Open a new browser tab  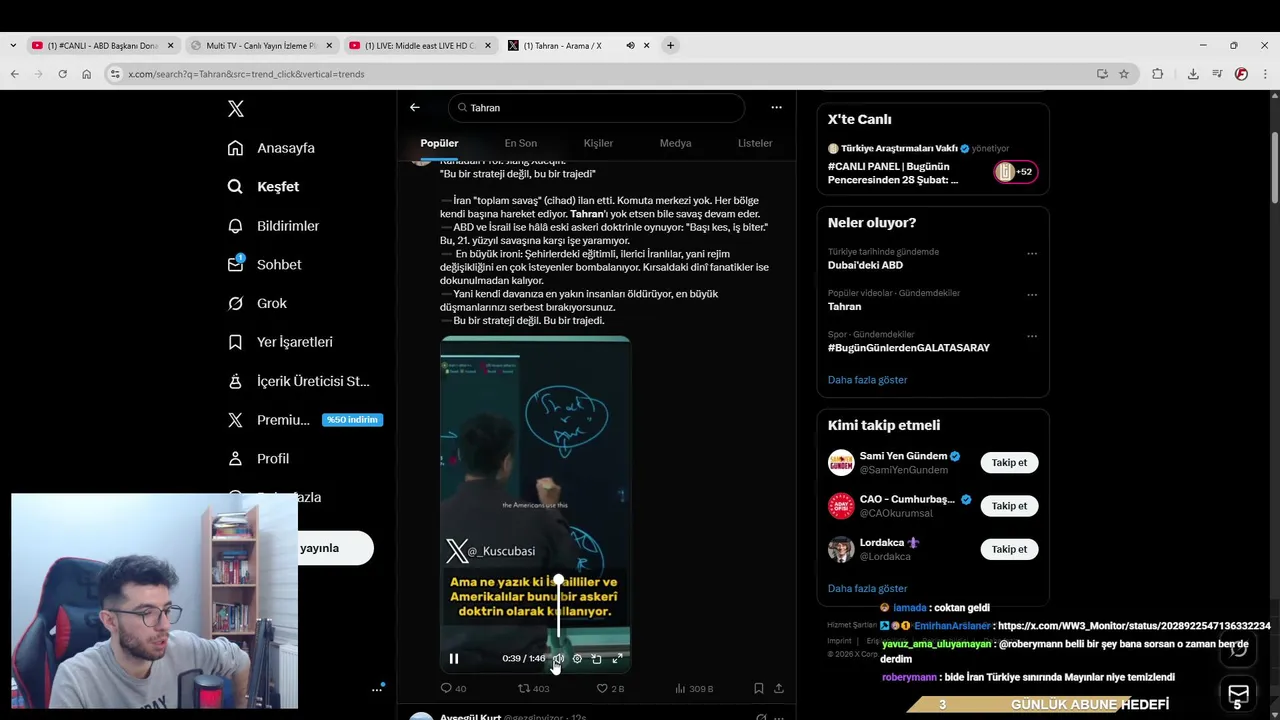[670, 45]
